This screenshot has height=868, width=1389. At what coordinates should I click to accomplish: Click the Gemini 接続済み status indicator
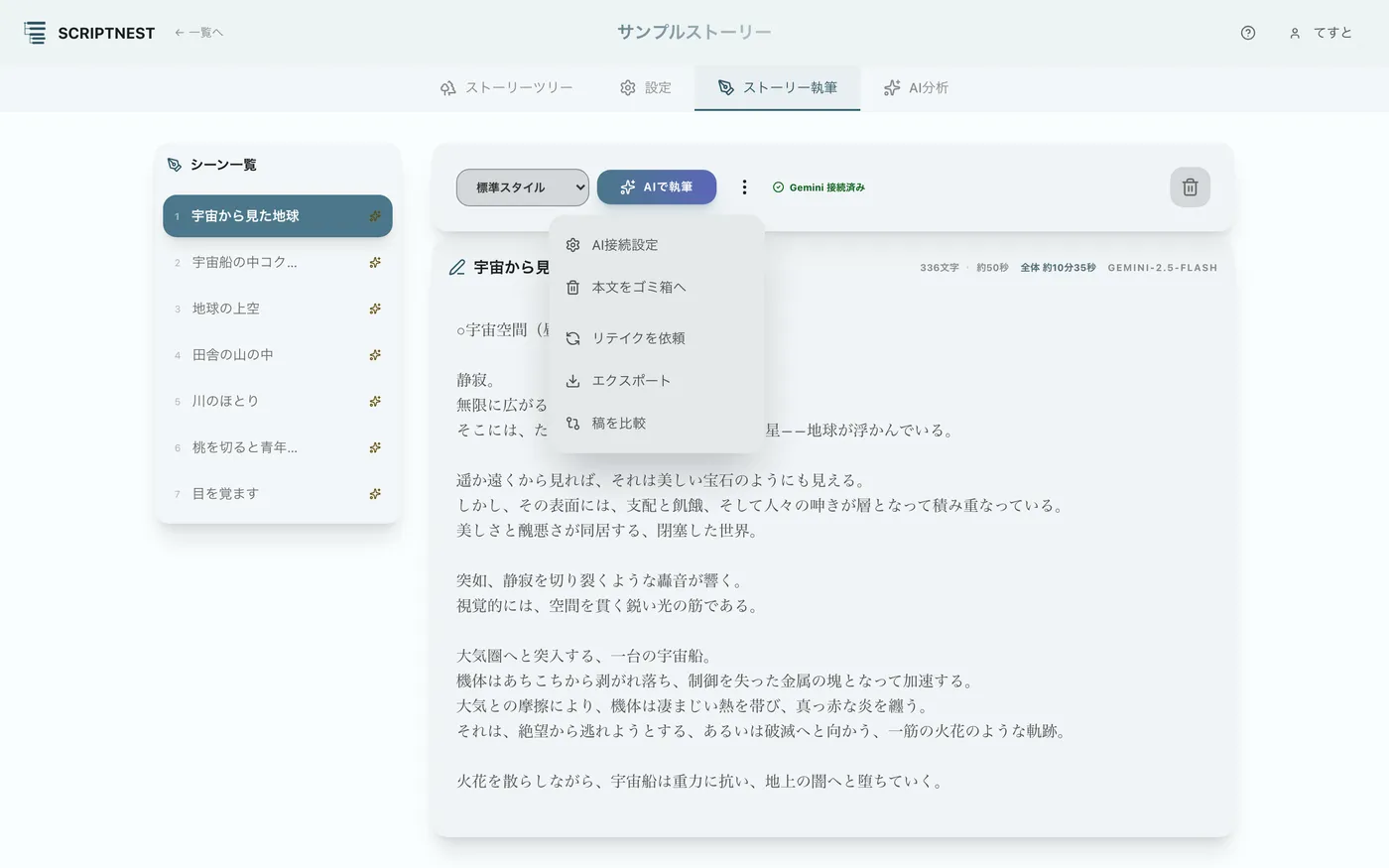819,187
